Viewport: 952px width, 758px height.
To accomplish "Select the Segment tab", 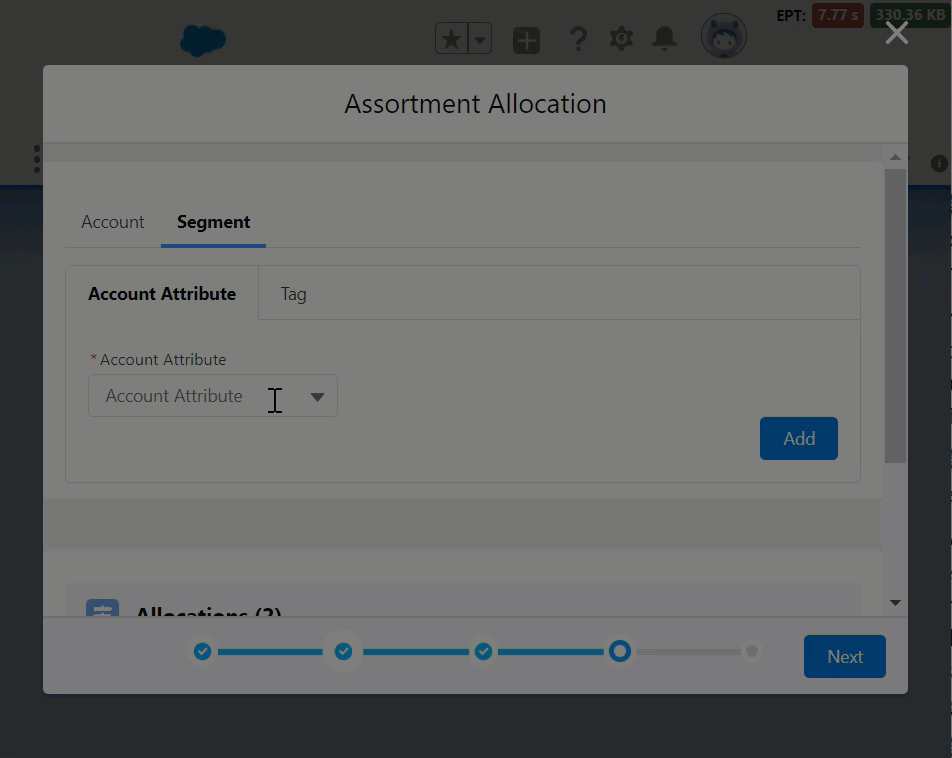I will [213, 222].
